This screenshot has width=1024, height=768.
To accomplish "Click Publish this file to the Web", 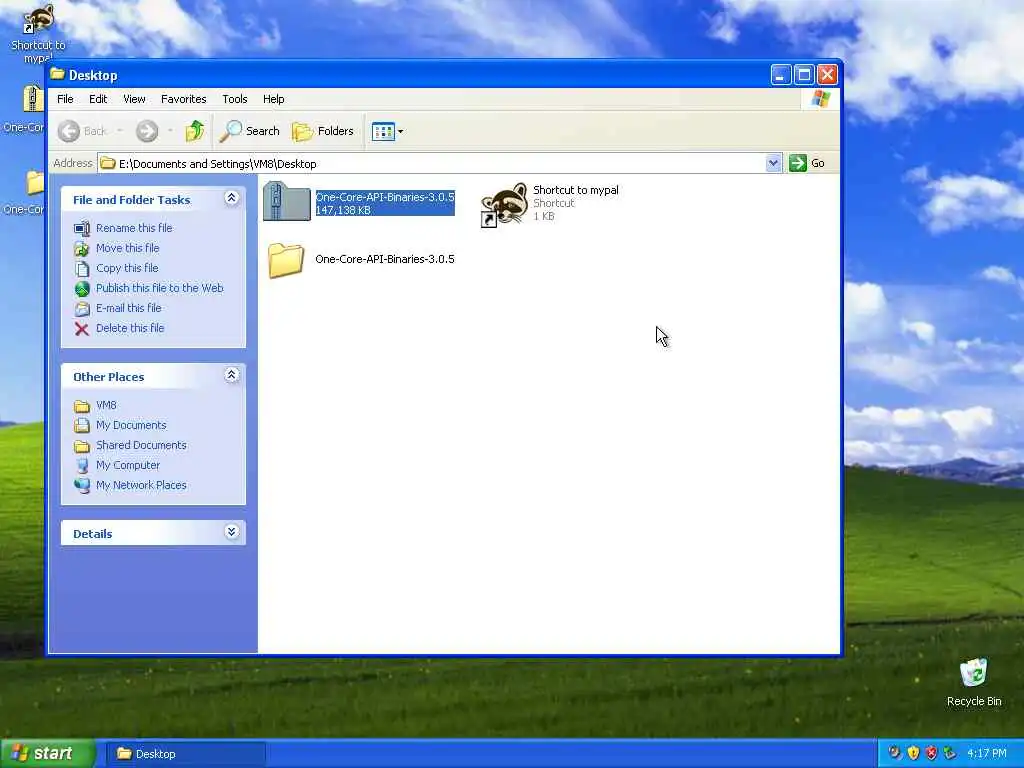I will [x=159, y=288].
